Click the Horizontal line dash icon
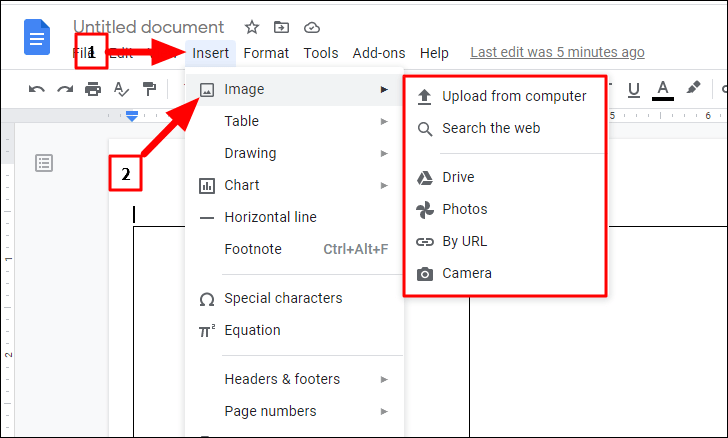 point(207,217)
